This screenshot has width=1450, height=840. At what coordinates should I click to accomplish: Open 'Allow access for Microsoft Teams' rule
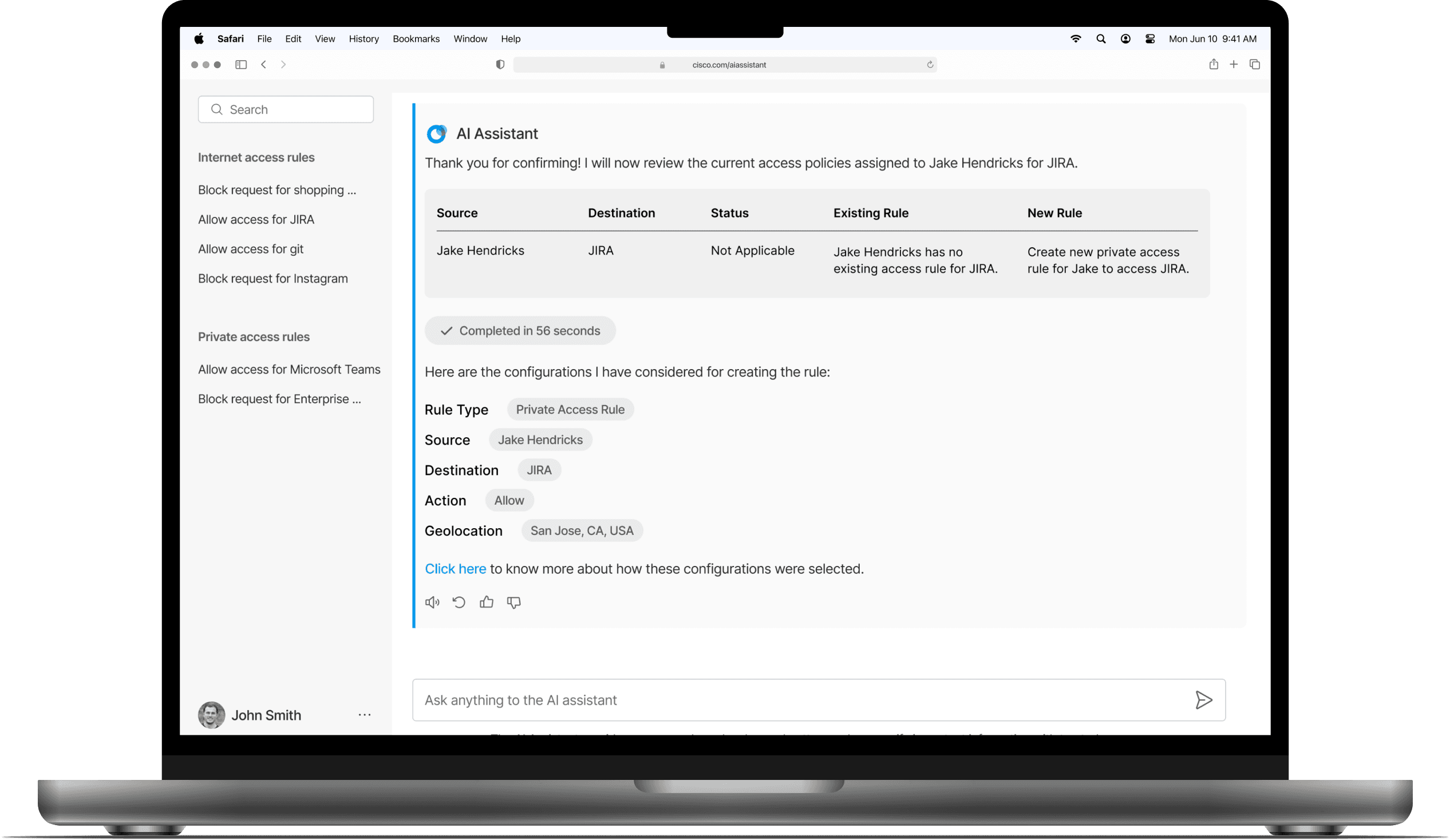coord(289,370)
